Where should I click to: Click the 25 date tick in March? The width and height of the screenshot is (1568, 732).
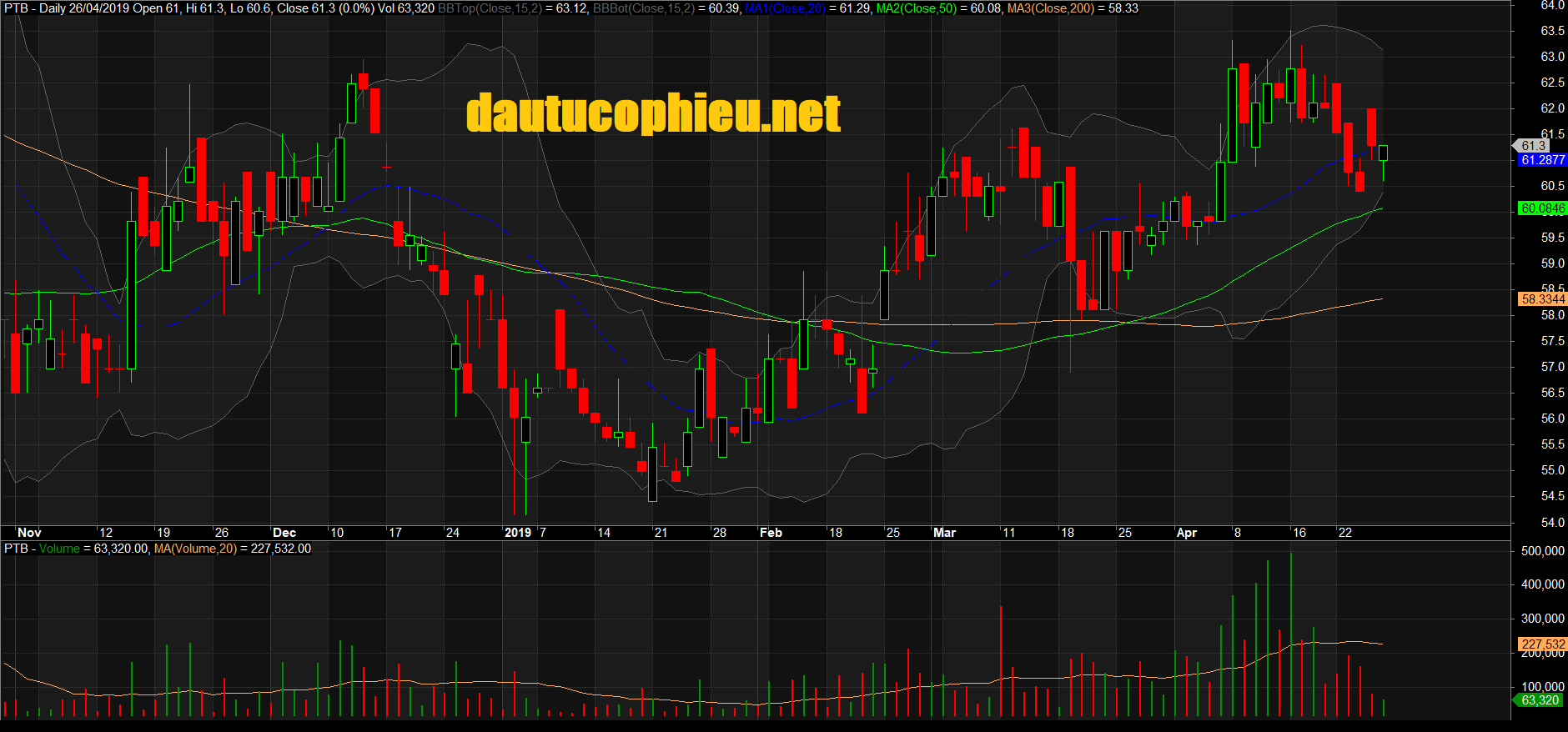pyautogui.click(x=1124, y=533)
